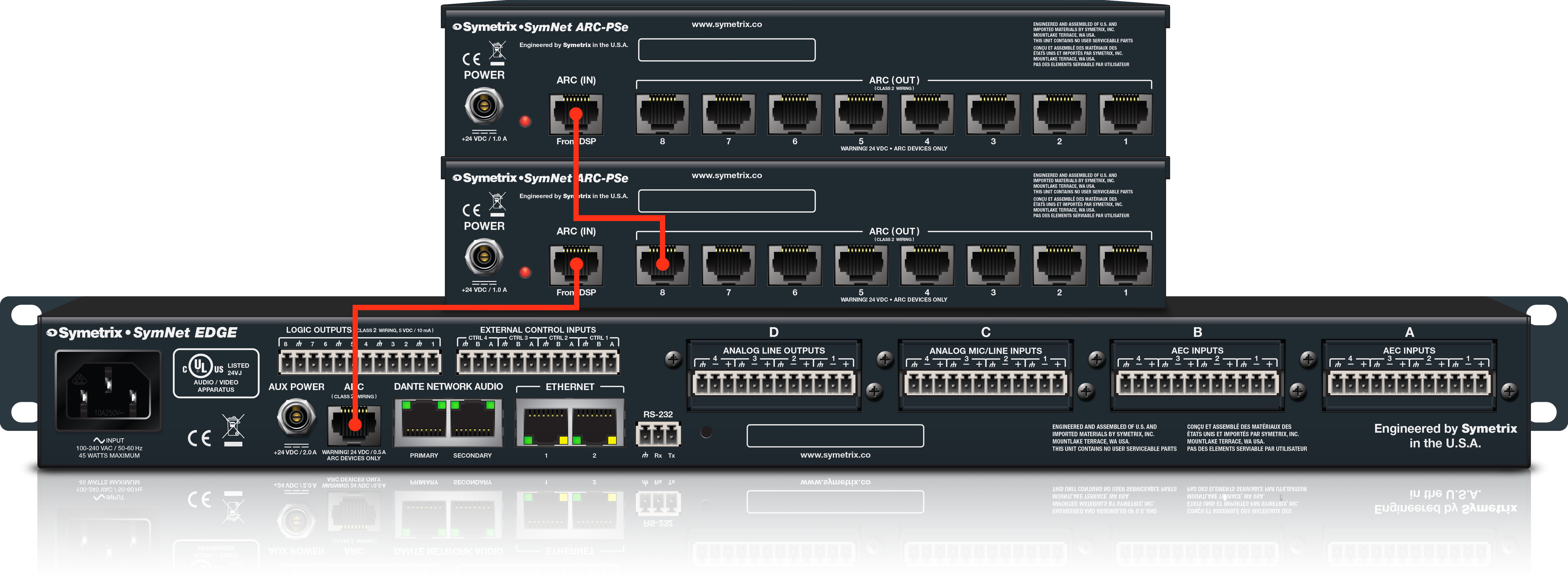This screenshot has width=1568, height=577.
Task: Click ARC OUT port 7 on the upper ARC-PSe
Action: tap(729, 114)
